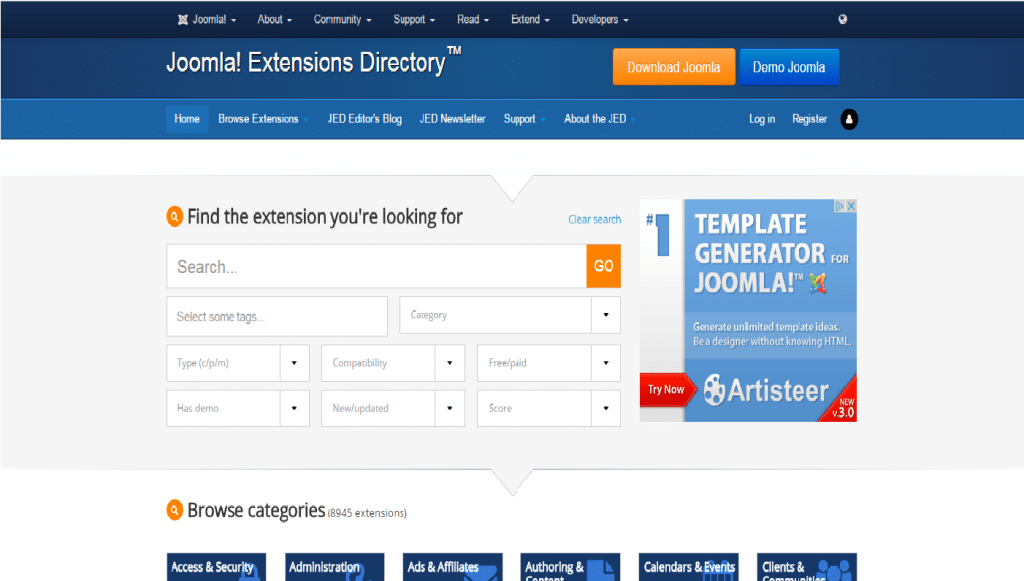The height and width of the screenshot is (581, 1024).
Task: Open the Community menu in top bar
Action: pos(342,19)
